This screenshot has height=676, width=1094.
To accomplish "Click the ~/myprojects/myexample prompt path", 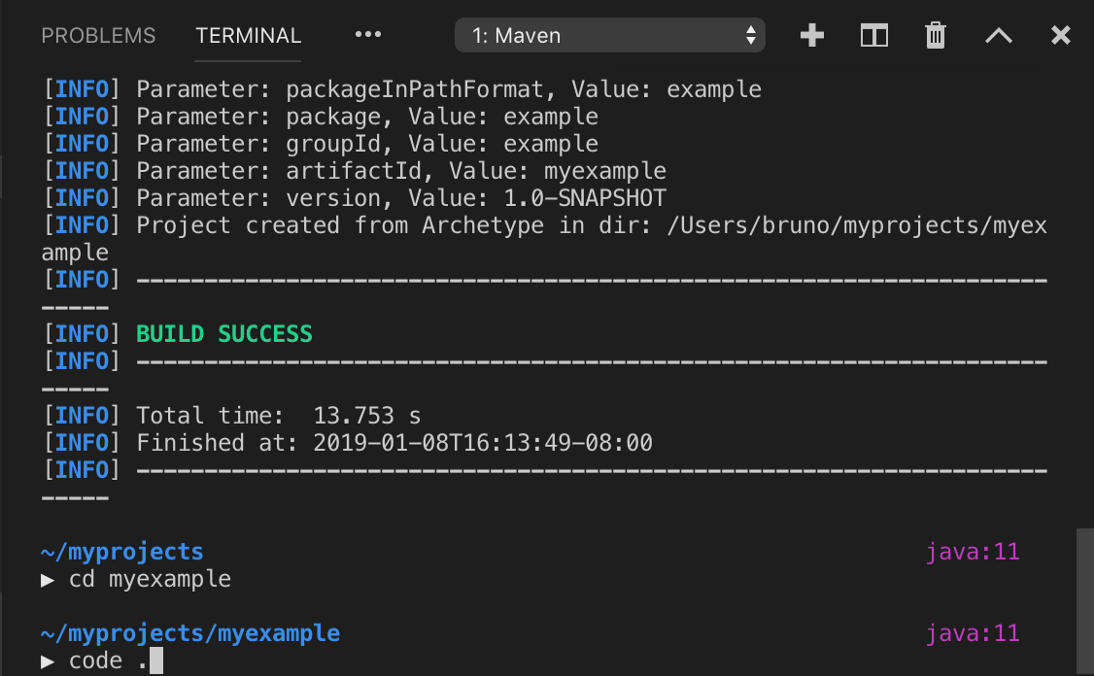I will [x=190, y=634].
